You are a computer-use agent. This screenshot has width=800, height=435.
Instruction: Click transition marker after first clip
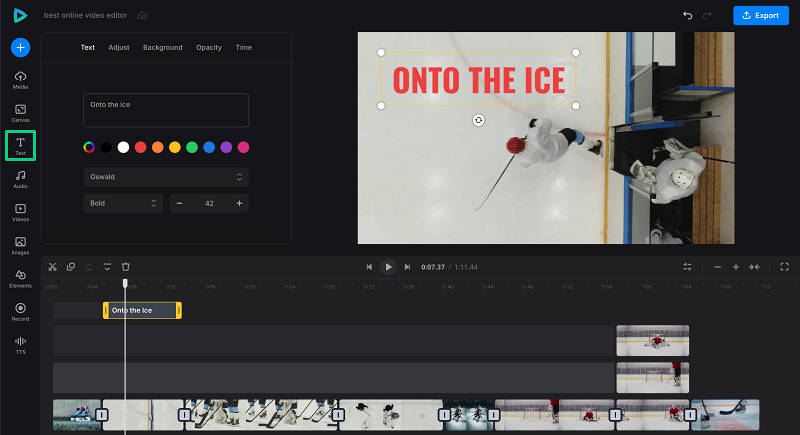point(102,415)
